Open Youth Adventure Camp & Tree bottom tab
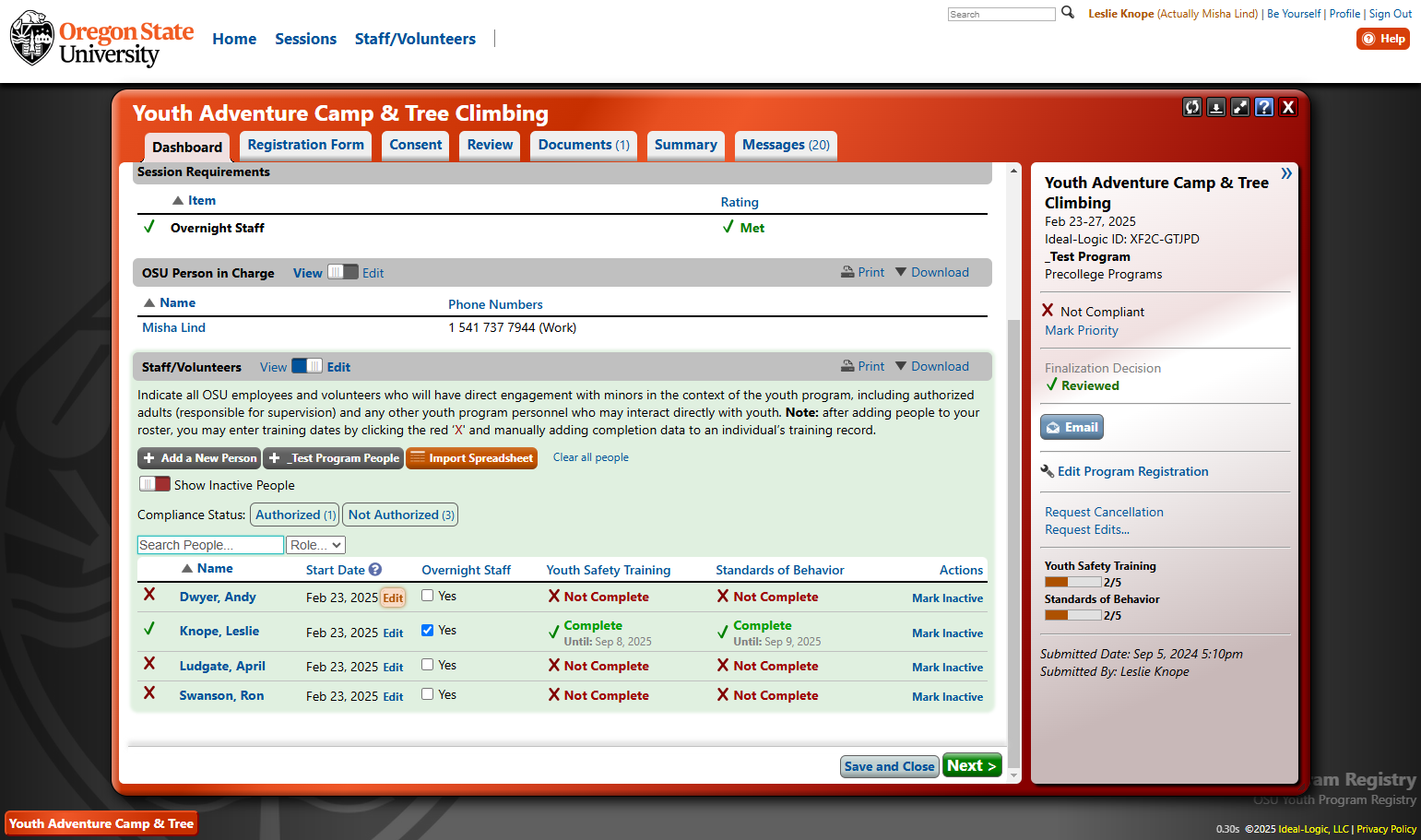This screenshot has width=1421, height=840. point(101,823)
